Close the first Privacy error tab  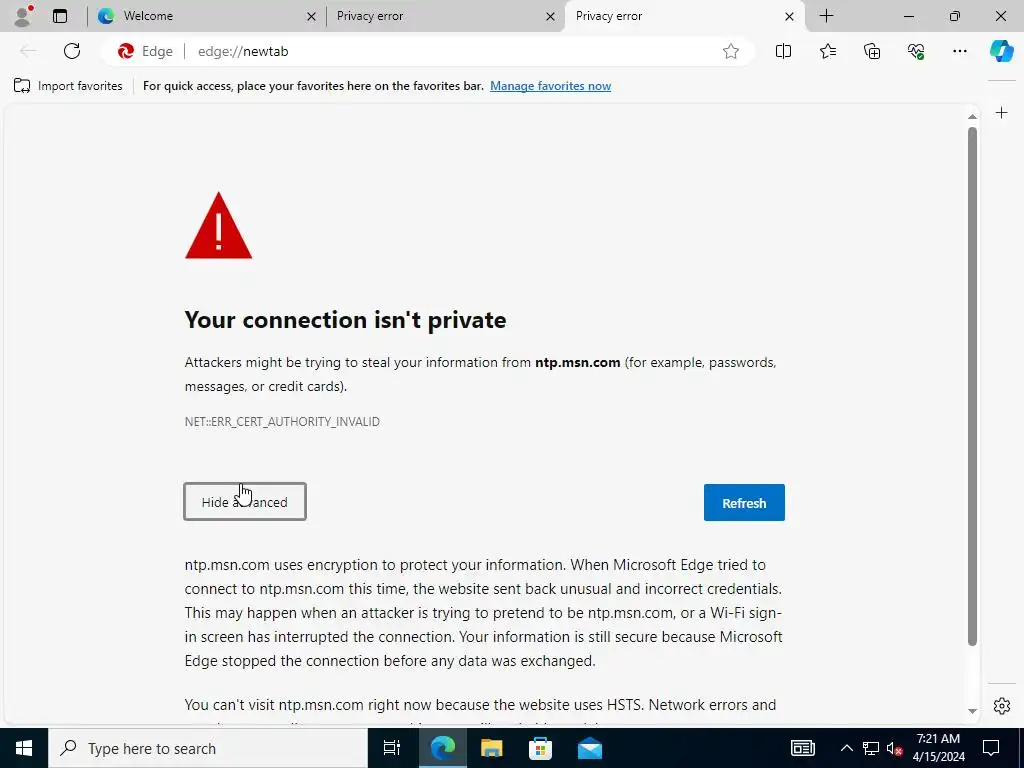pos(551,16)
